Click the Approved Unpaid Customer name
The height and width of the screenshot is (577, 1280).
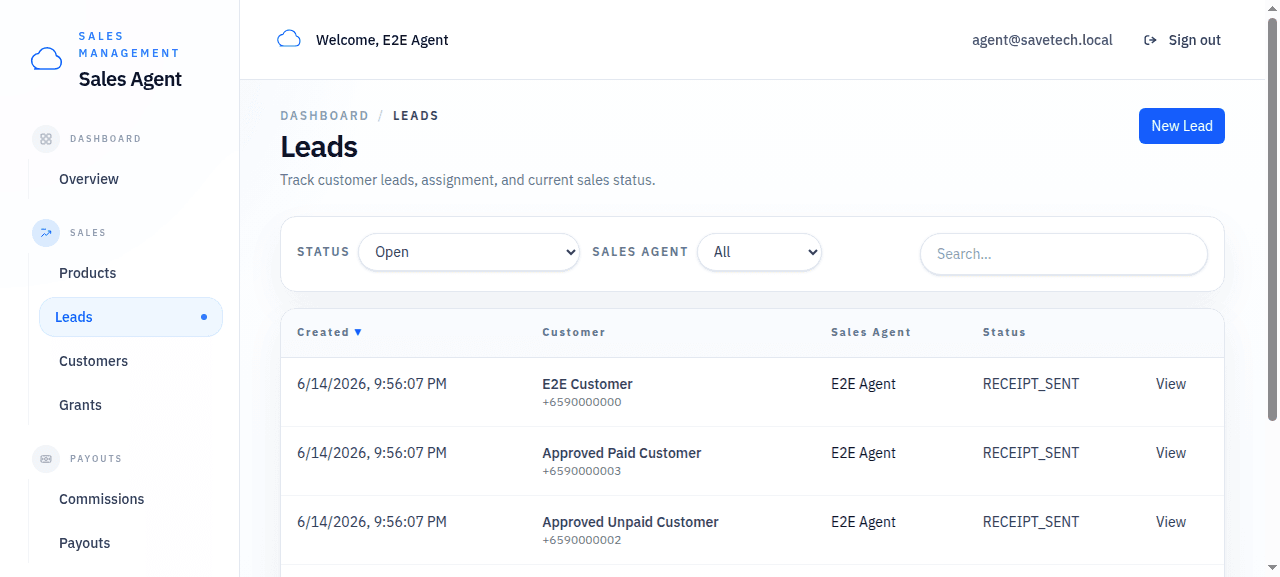click(631, 522)
